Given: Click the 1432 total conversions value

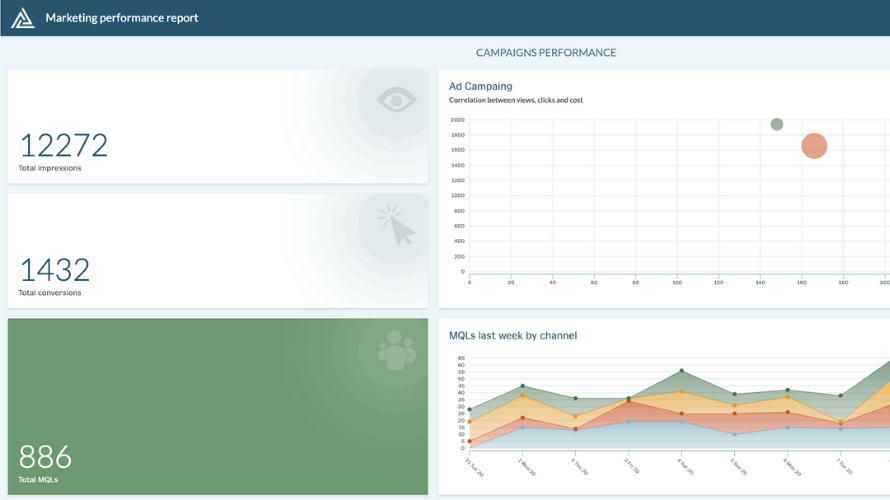Looking at the screenshot, I should (55, 270).
